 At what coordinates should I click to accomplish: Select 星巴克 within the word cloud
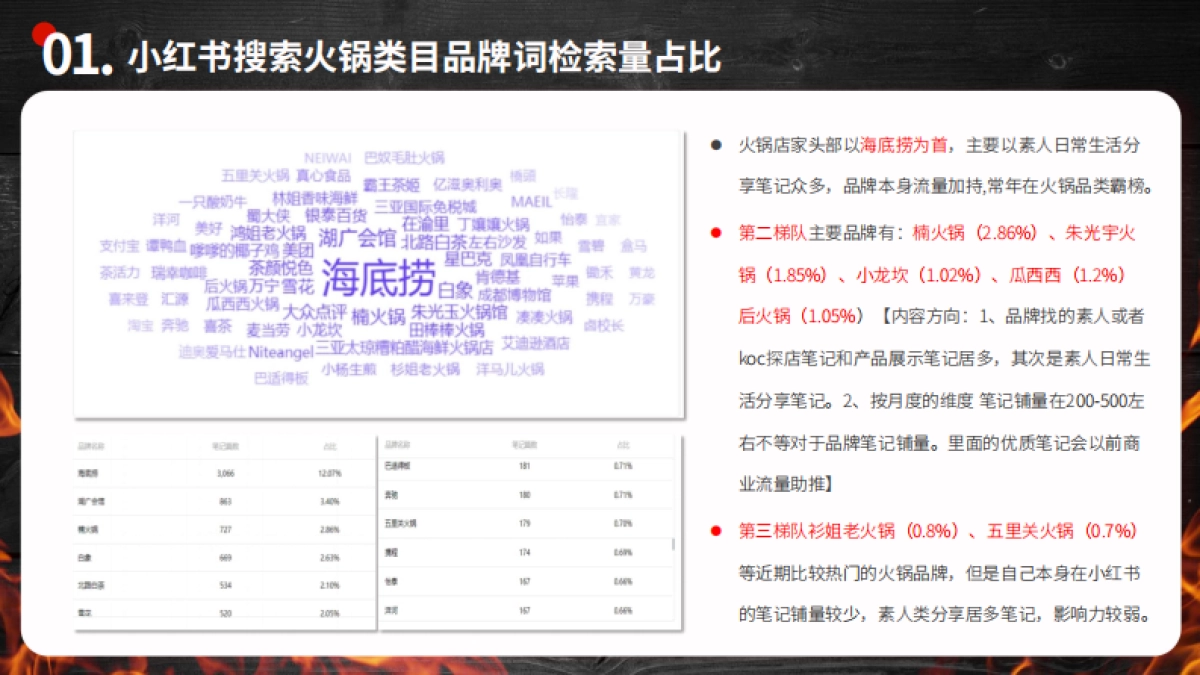(x=471, y=258)
